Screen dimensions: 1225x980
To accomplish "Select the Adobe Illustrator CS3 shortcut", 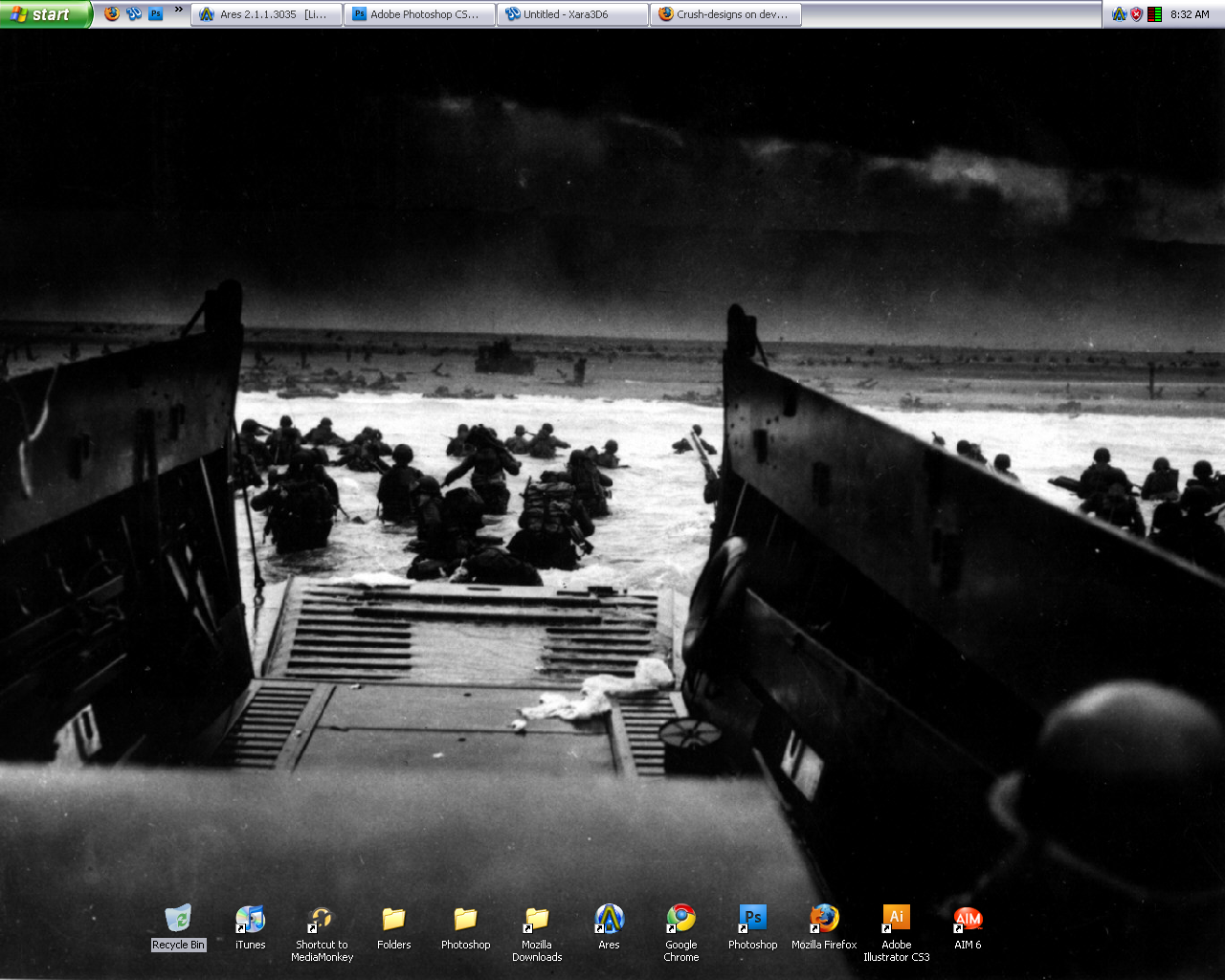I will 897,933.
